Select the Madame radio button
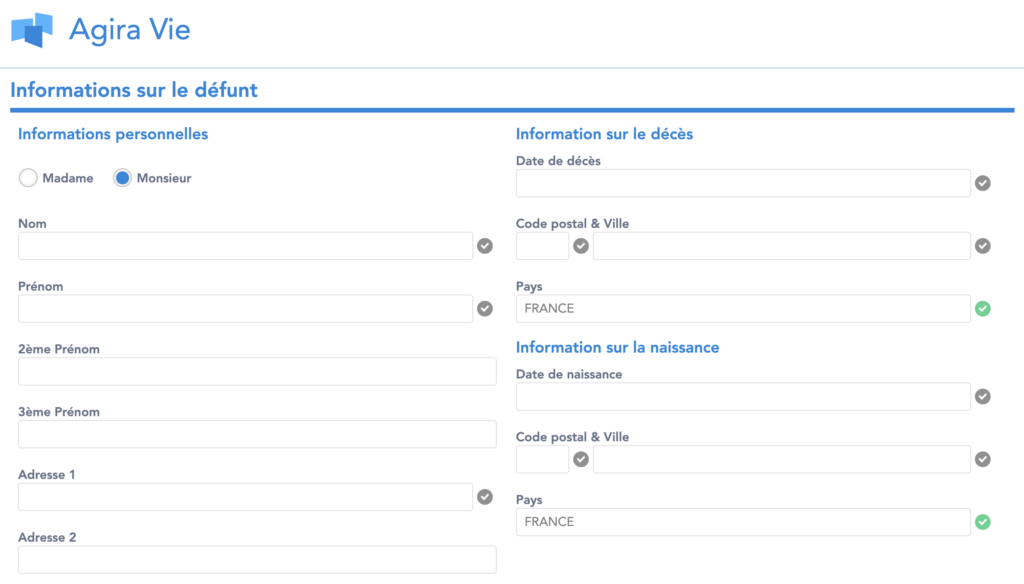Screen dimensions: 1024x584 click(28, 178)
